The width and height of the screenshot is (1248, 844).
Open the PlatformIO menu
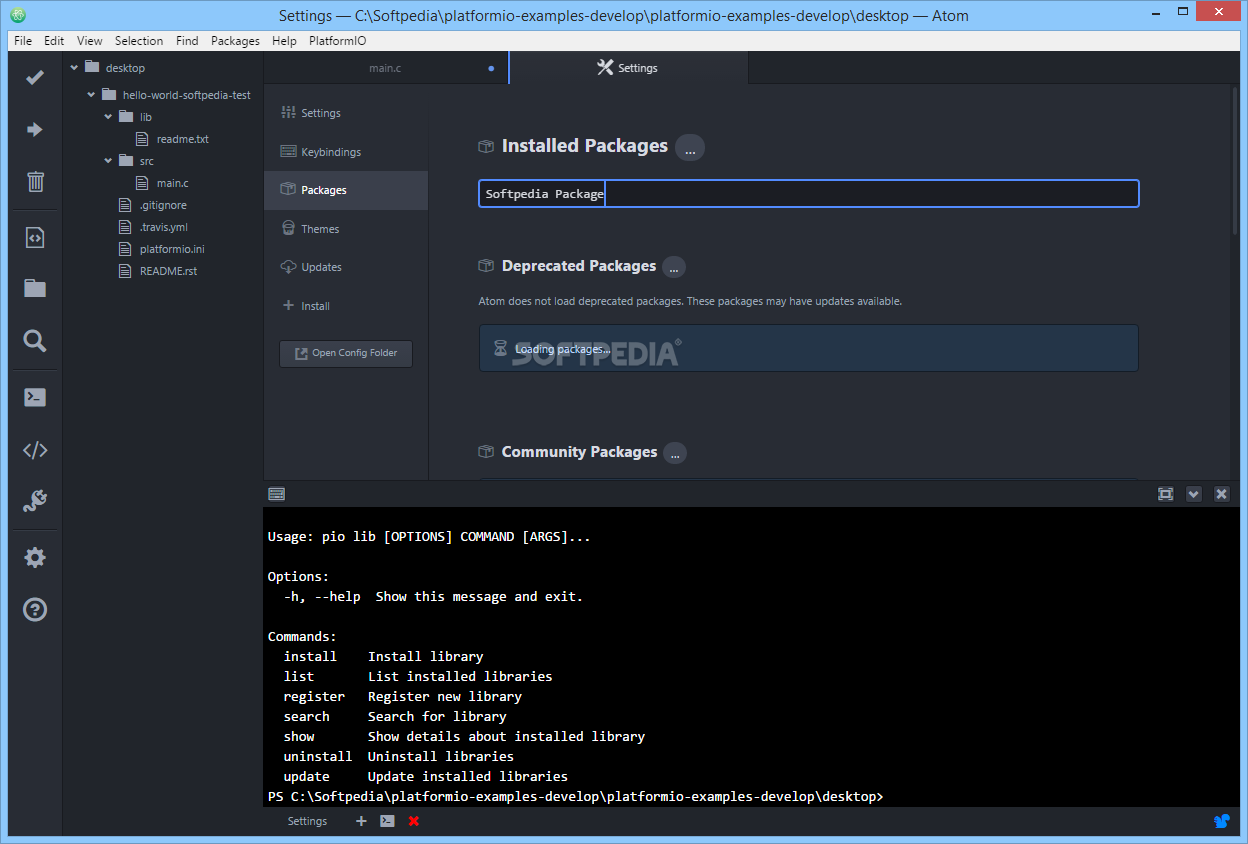338,41
